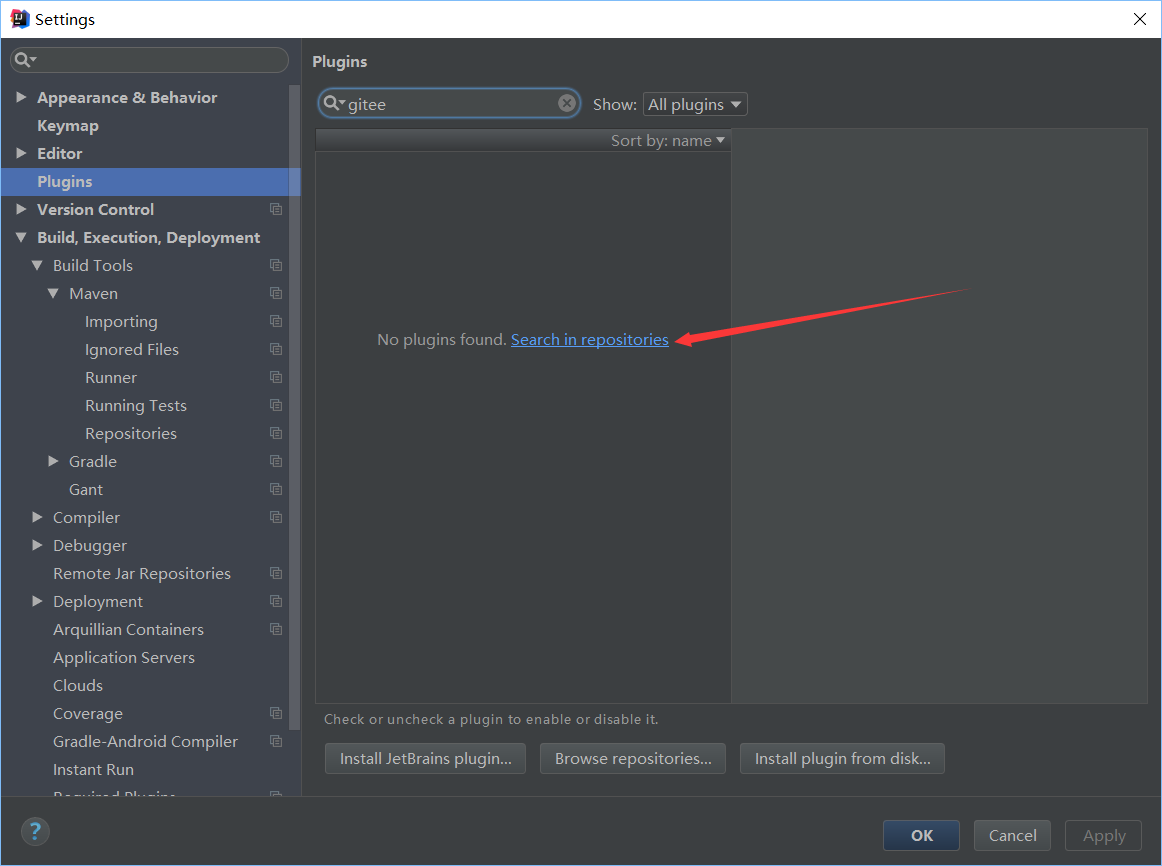Open the Clouds settings
Viewport: 1162px width, 866px height.
(x=78, y=685)
